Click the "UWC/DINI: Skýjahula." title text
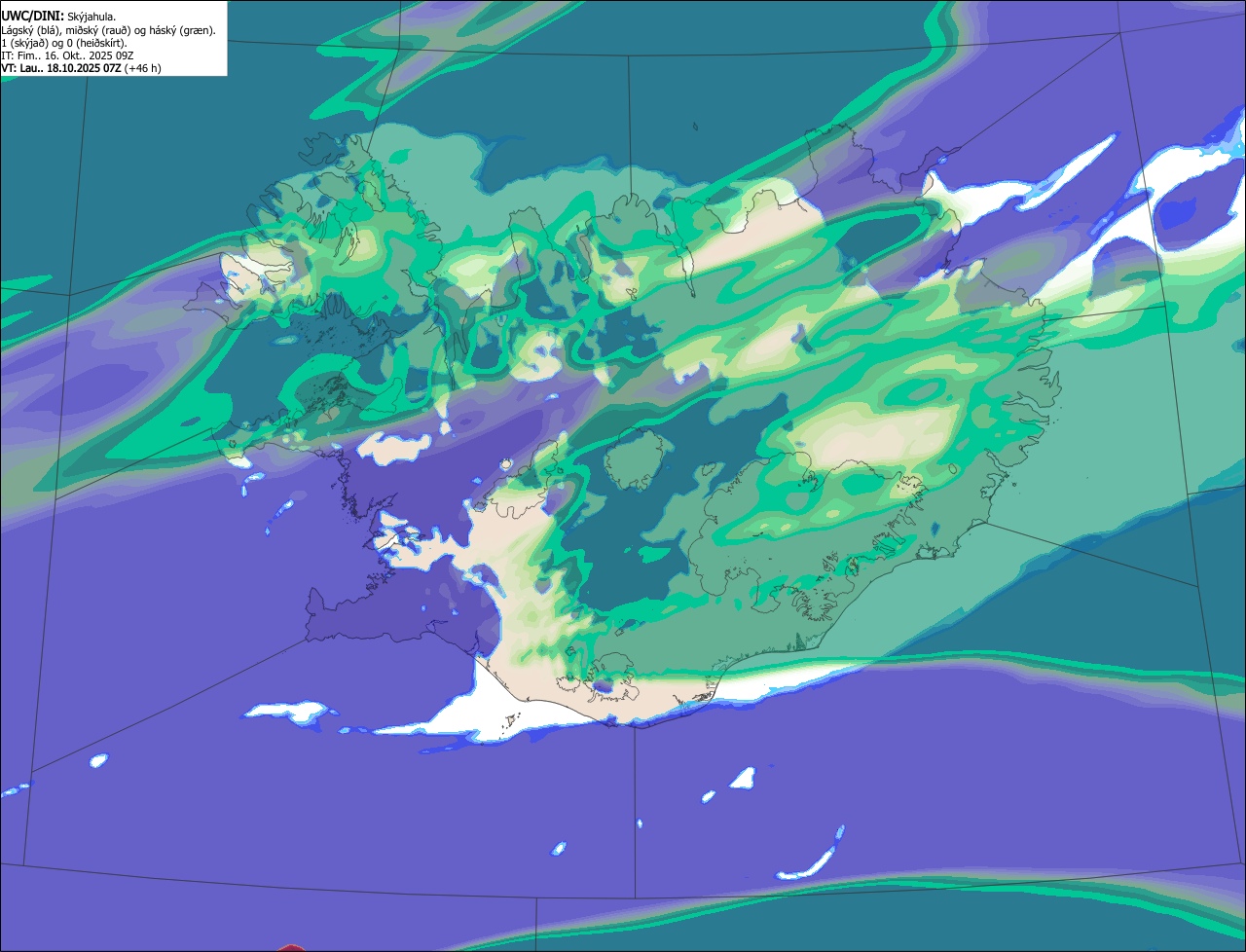 coord(58,17)
